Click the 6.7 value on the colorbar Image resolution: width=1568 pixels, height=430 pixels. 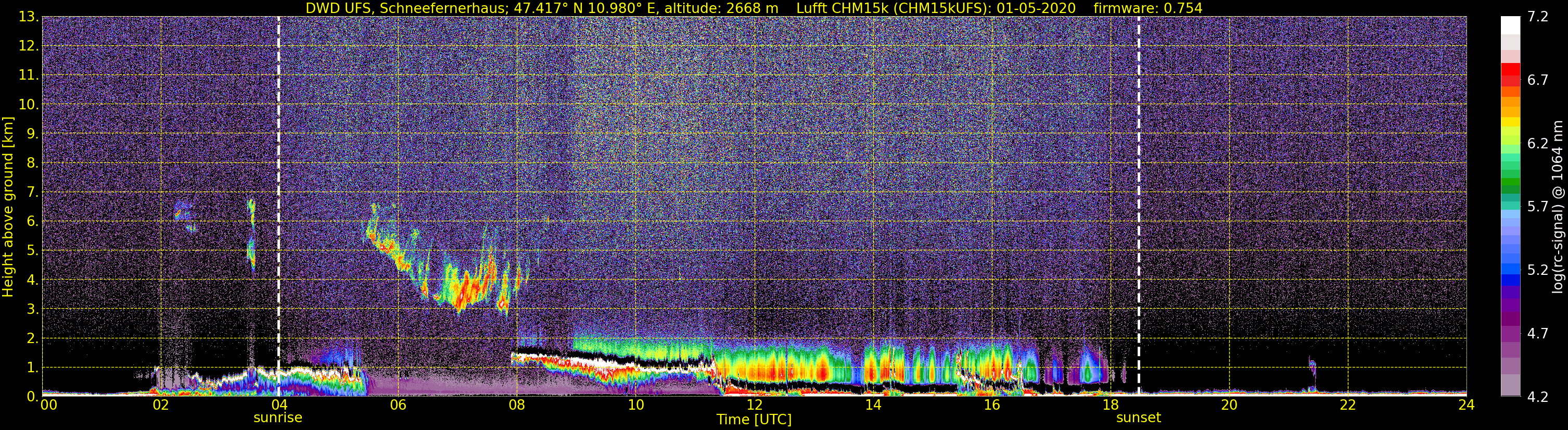coord(1538,80)
